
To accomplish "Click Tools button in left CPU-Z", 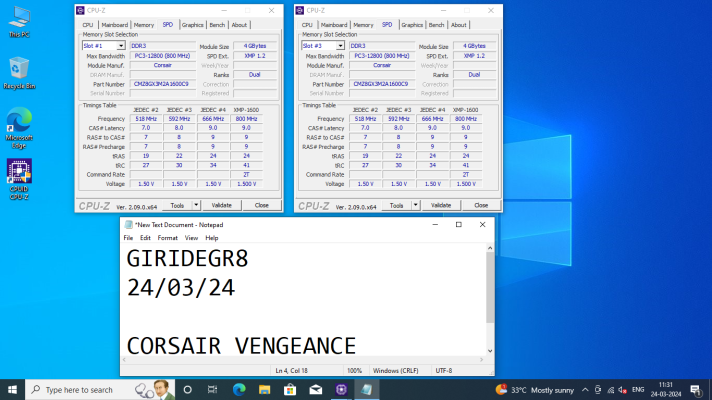I will pos(177,205).
